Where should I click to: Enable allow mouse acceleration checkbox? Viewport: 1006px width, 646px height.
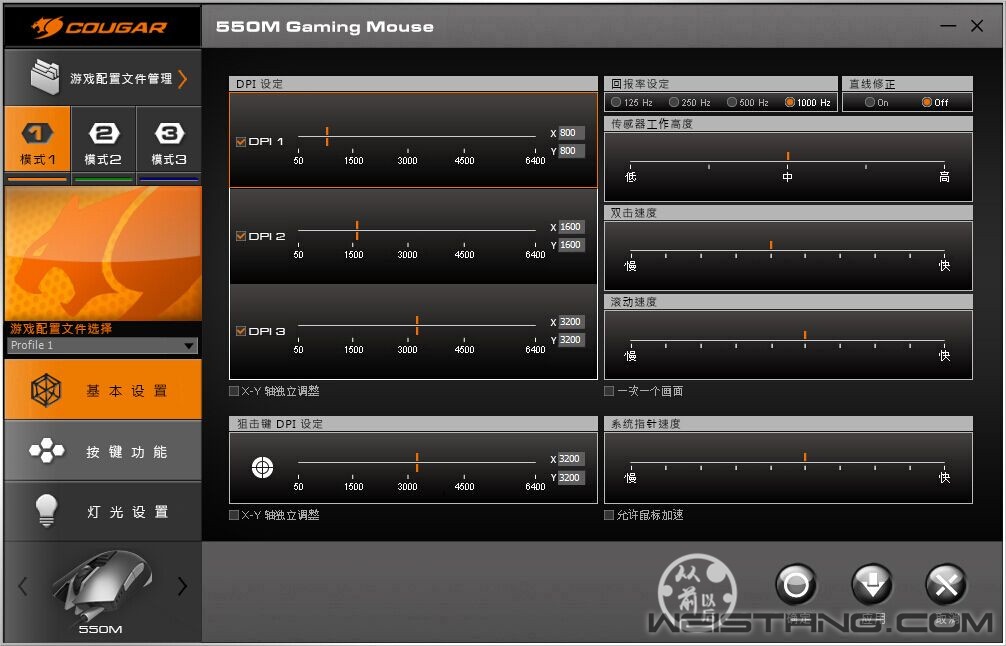click(609, 514)
